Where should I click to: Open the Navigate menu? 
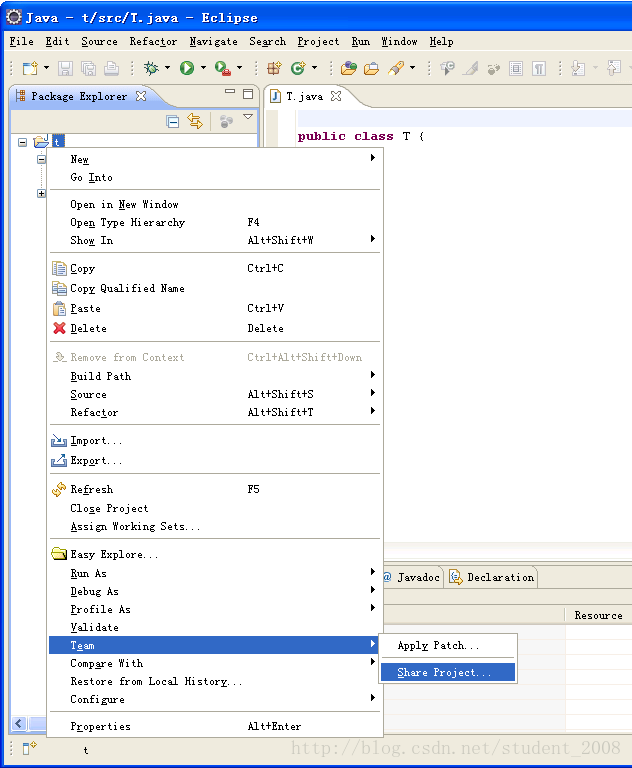pos(213,42)
